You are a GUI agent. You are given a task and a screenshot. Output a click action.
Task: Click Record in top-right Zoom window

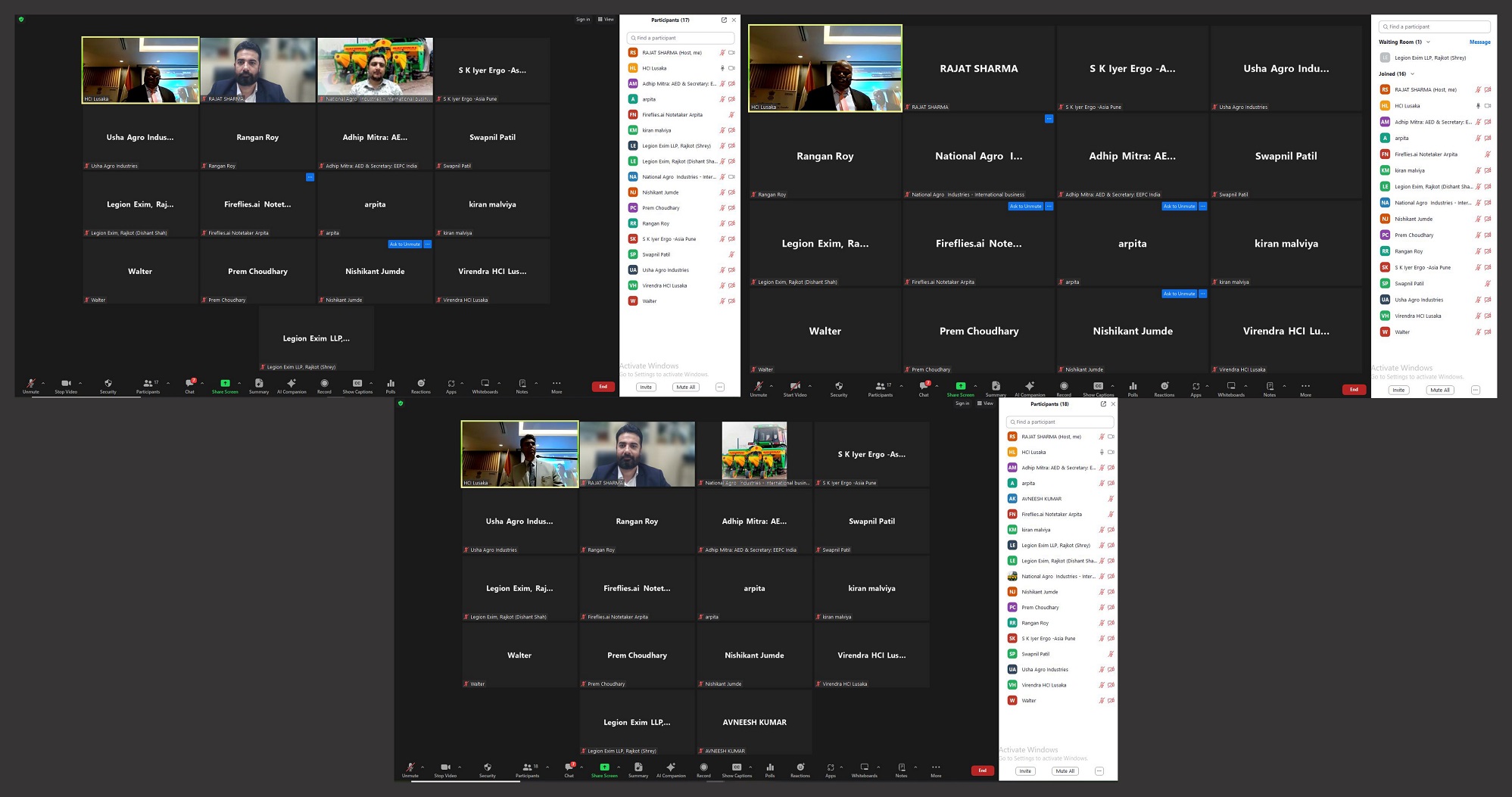point(1064,389)
